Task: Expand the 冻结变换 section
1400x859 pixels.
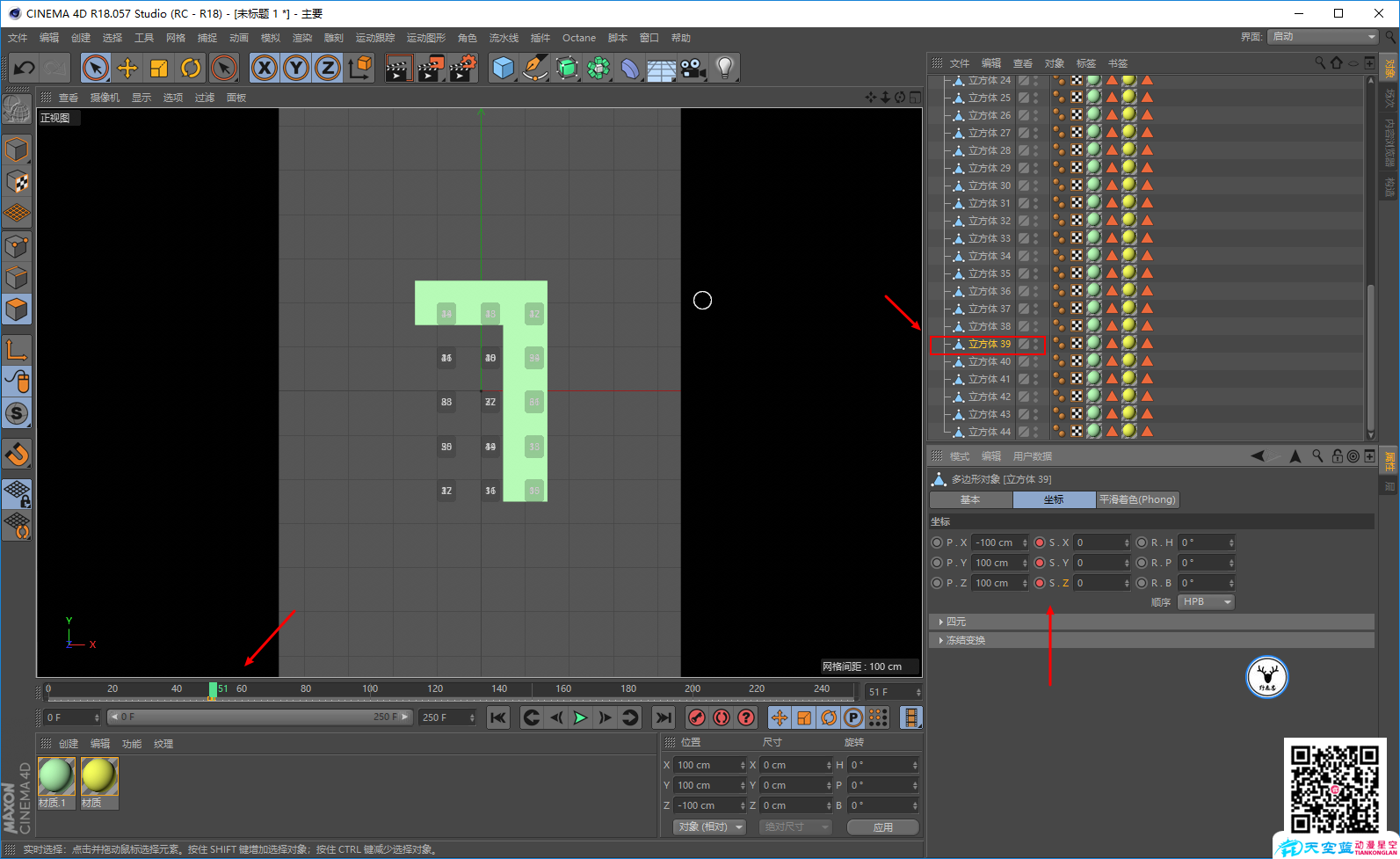Action: point(1151,640)
